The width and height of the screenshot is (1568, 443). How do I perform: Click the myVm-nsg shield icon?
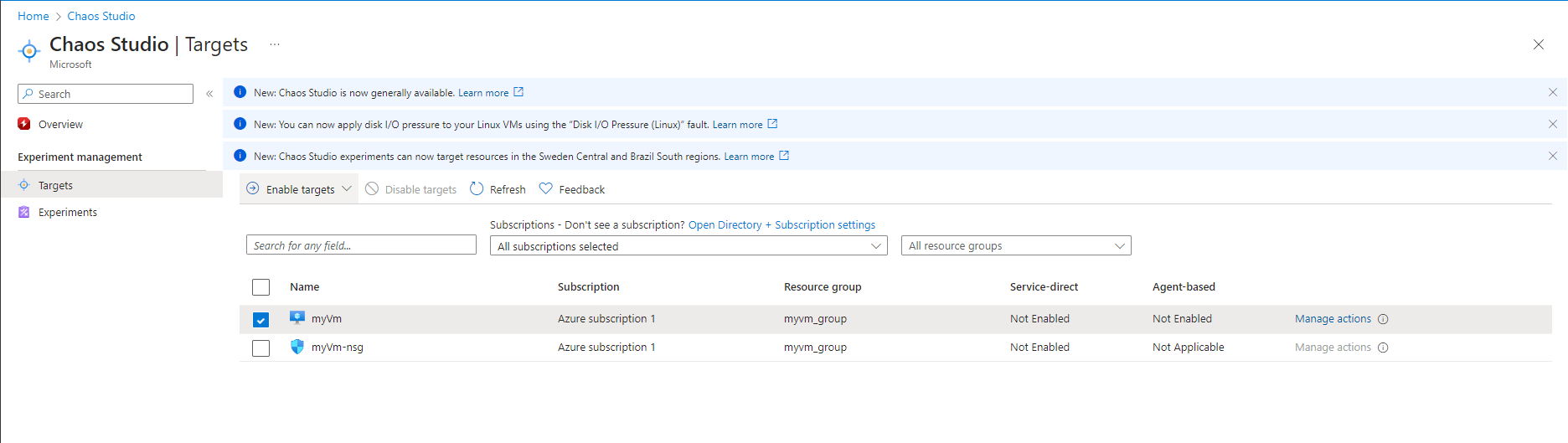click(297, 347)
